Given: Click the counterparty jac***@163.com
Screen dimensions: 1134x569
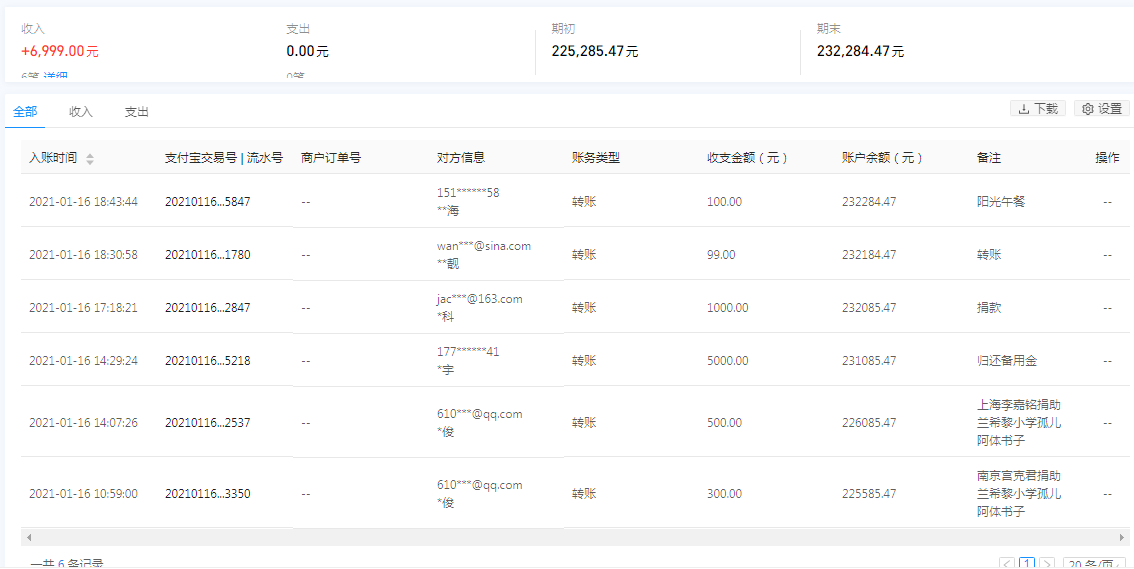Looking at the screenshot, I should pyautogui.click(x=479, y=299).
